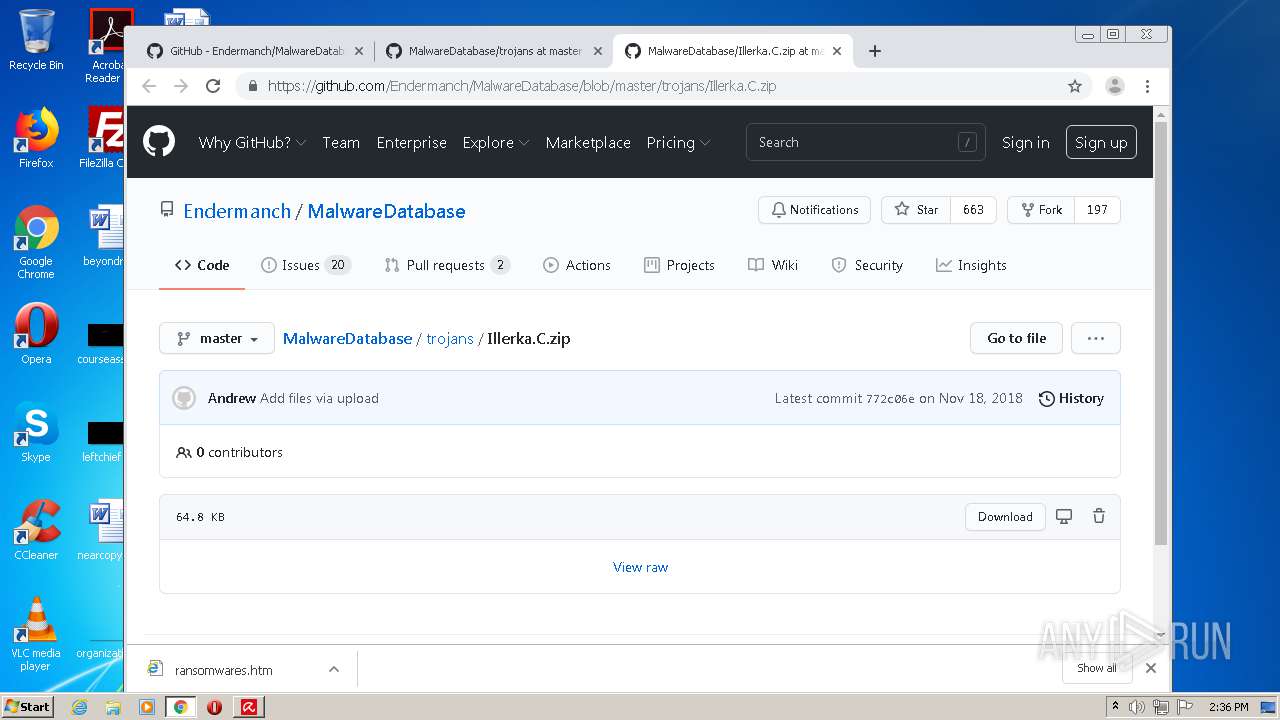Screen dimensions: 1280x720
Task: Open commit 772c06e link
Action: pyautogui.click(x=890, y=398)
